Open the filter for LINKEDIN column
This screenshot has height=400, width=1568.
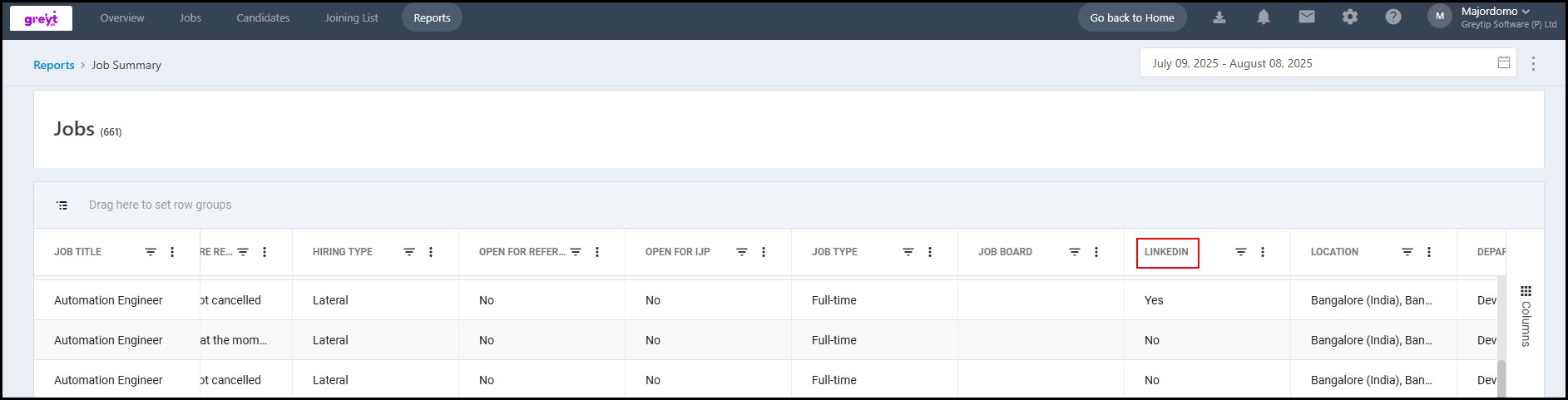1241,252
